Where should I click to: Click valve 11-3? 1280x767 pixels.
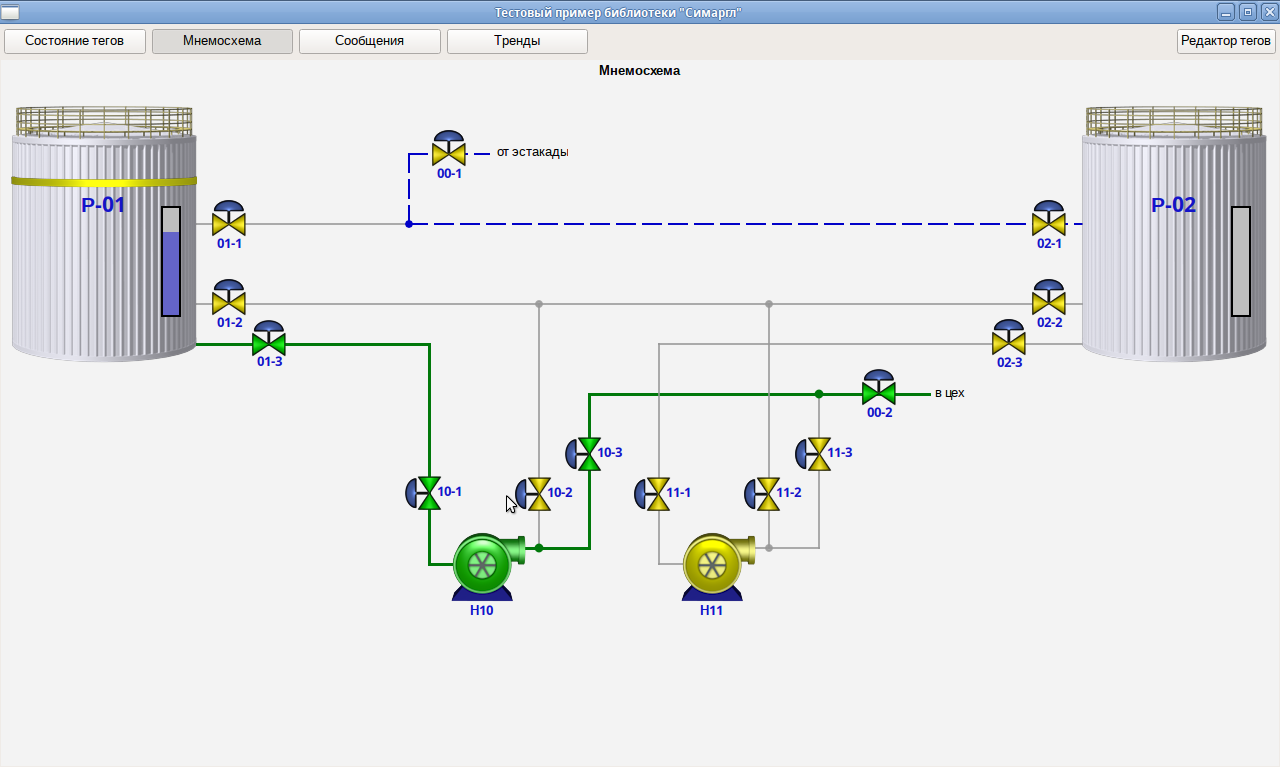tap(813, 453)
